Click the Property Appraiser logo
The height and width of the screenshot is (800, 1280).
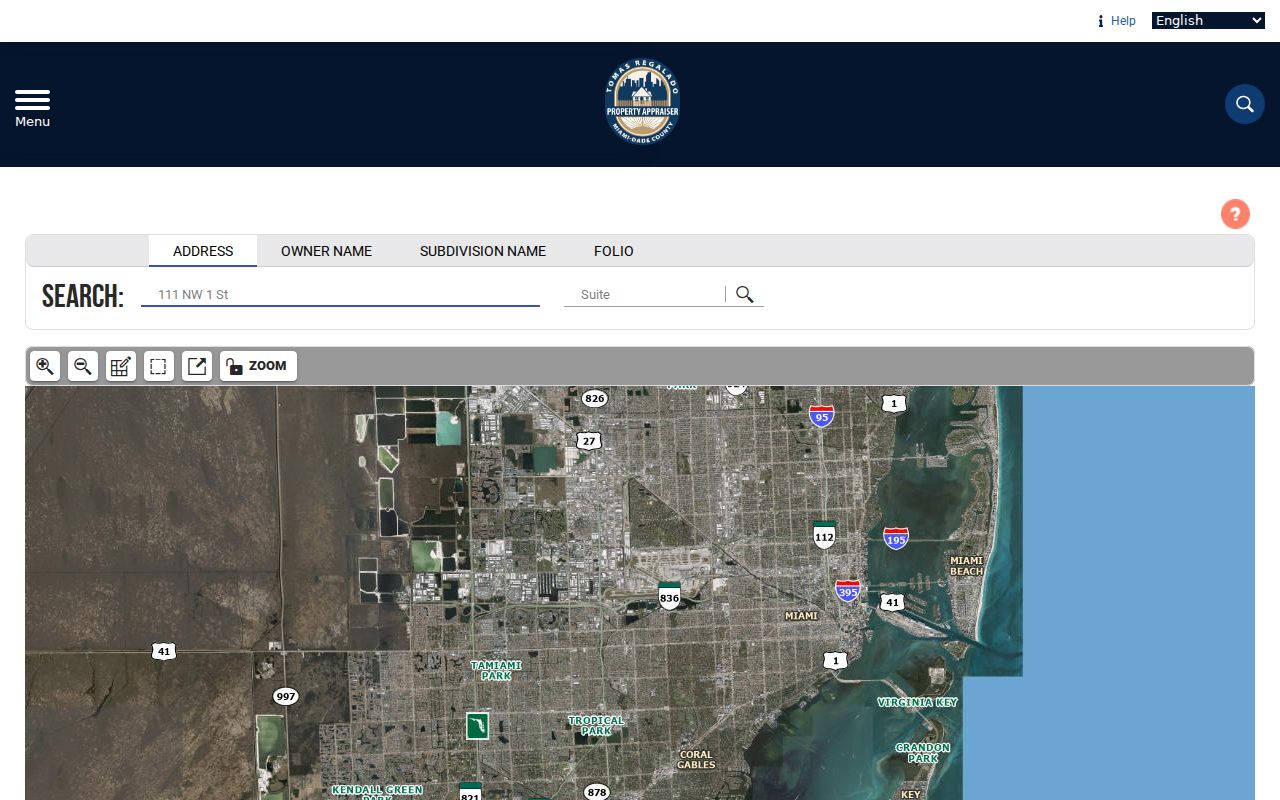click(642, 103)
